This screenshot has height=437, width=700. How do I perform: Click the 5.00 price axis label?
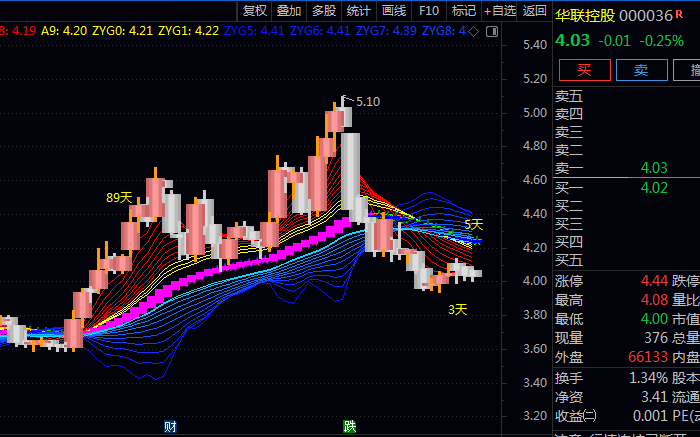click(535, 112)
